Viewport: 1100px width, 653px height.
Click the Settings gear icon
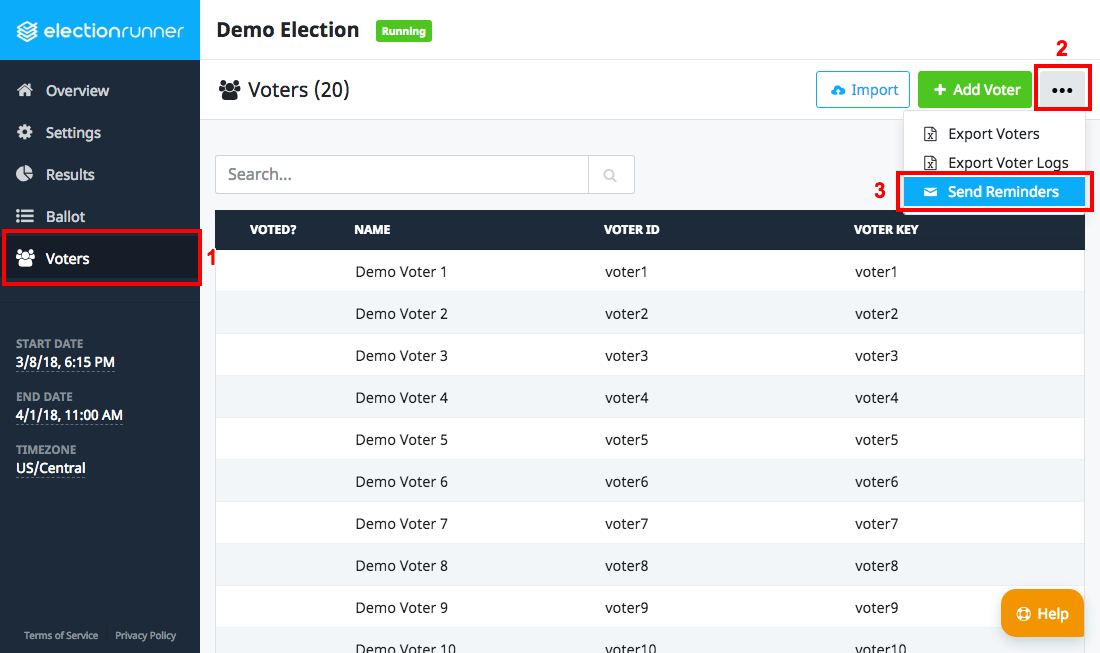coord(25,132)
